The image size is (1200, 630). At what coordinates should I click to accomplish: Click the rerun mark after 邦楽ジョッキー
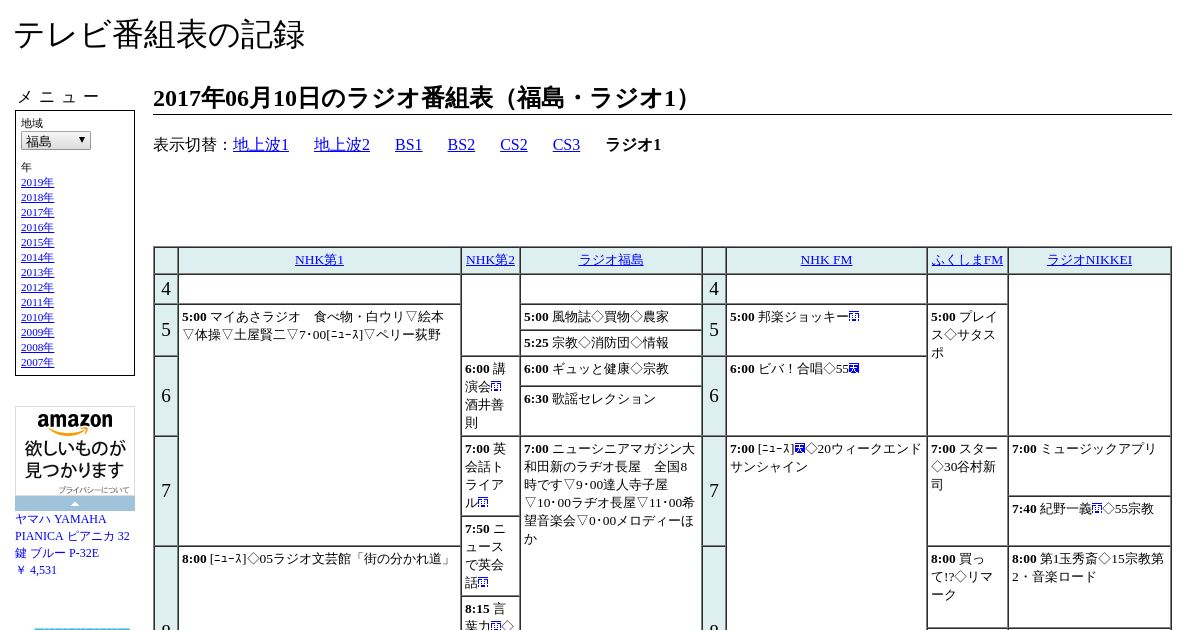point(854,317)
